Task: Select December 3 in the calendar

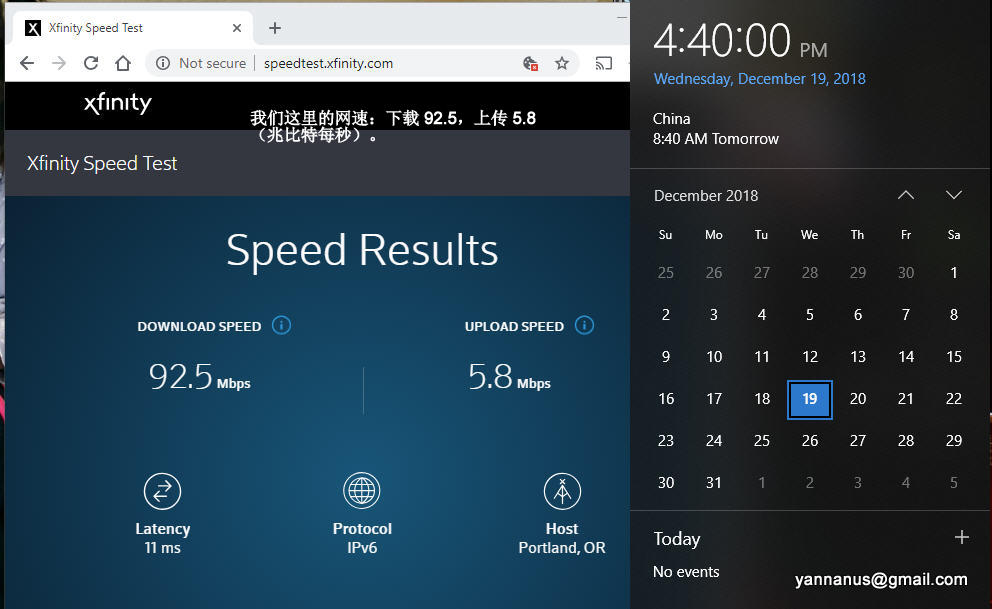Action: point(714,315)
